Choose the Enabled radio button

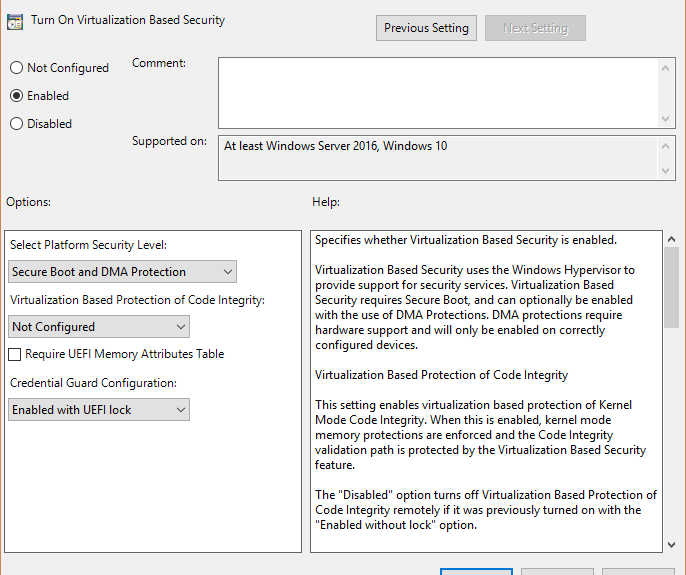coord(16,96)
